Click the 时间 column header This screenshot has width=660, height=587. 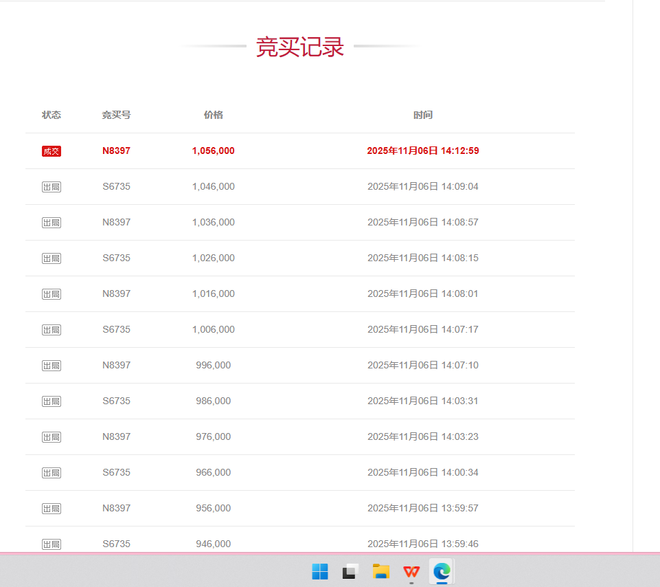pyautogui.click(x=423, y=115)
